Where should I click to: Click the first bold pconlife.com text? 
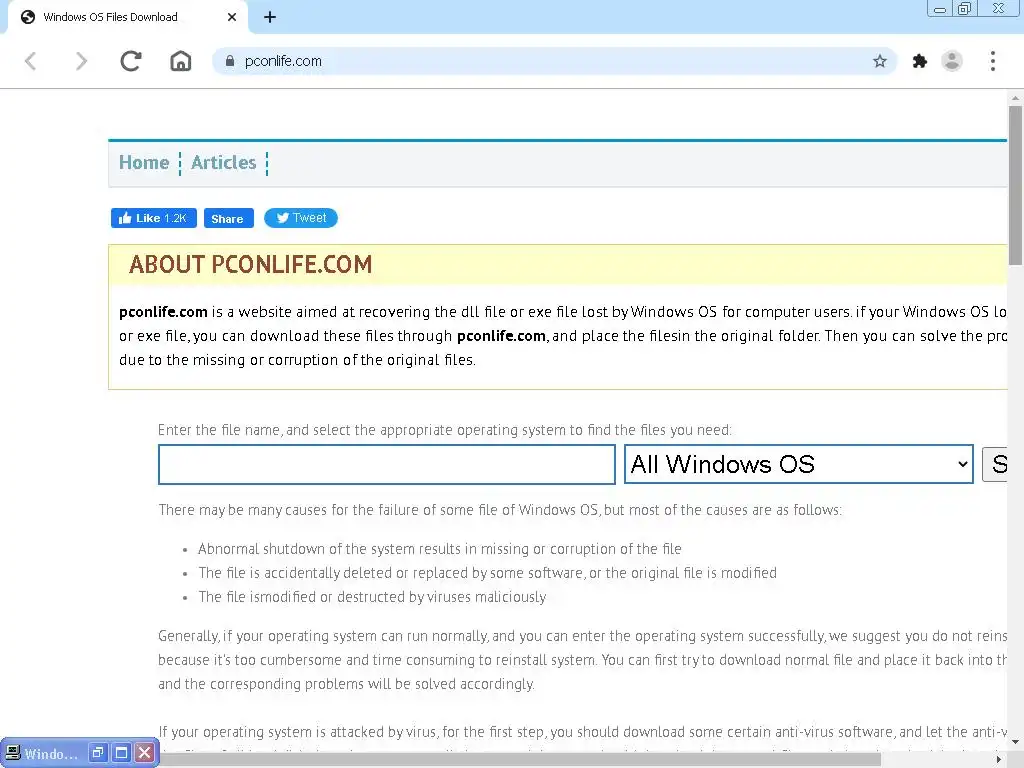[163, 312]
